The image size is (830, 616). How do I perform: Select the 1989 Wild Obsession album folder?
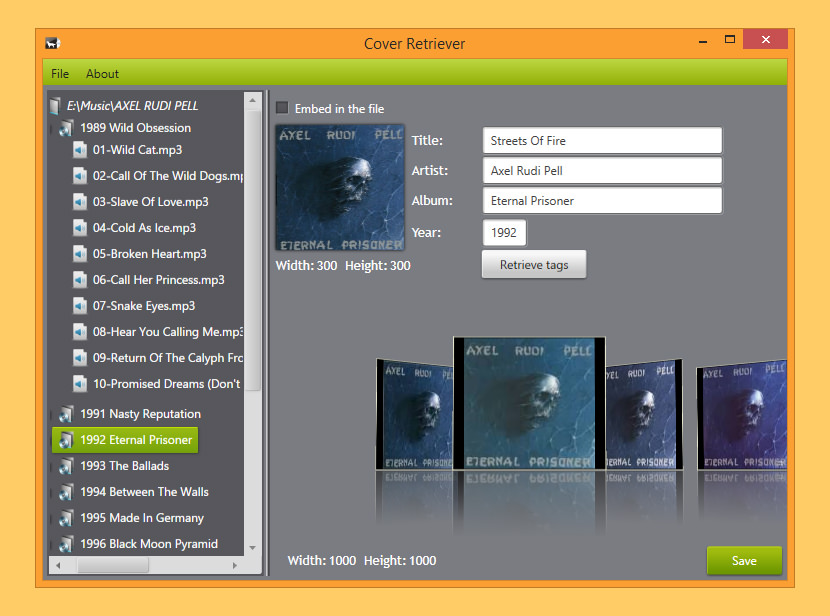tap(136, 128)
